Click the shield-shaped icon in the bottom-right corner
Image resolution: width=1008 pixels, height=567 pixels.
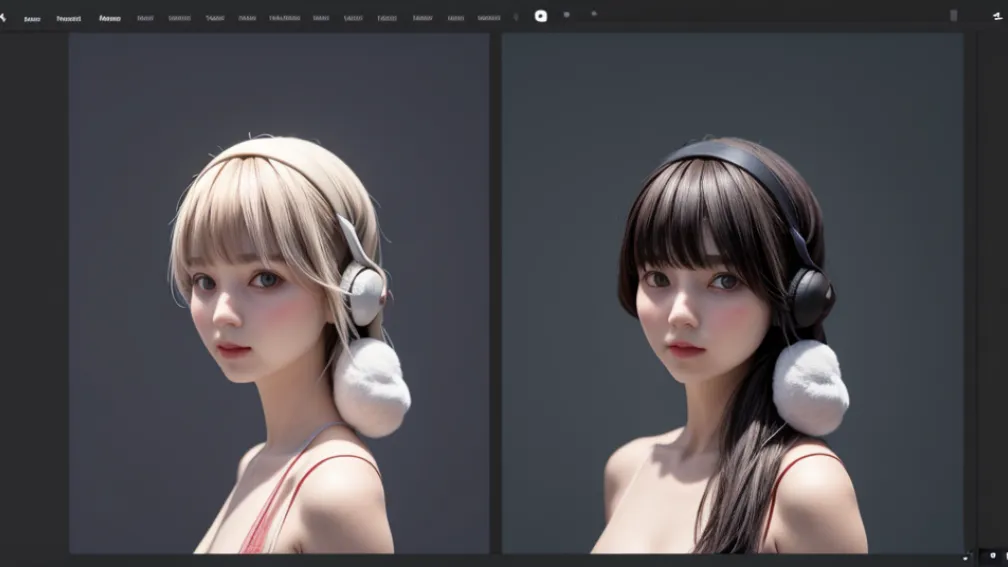[x=992, y=555]
